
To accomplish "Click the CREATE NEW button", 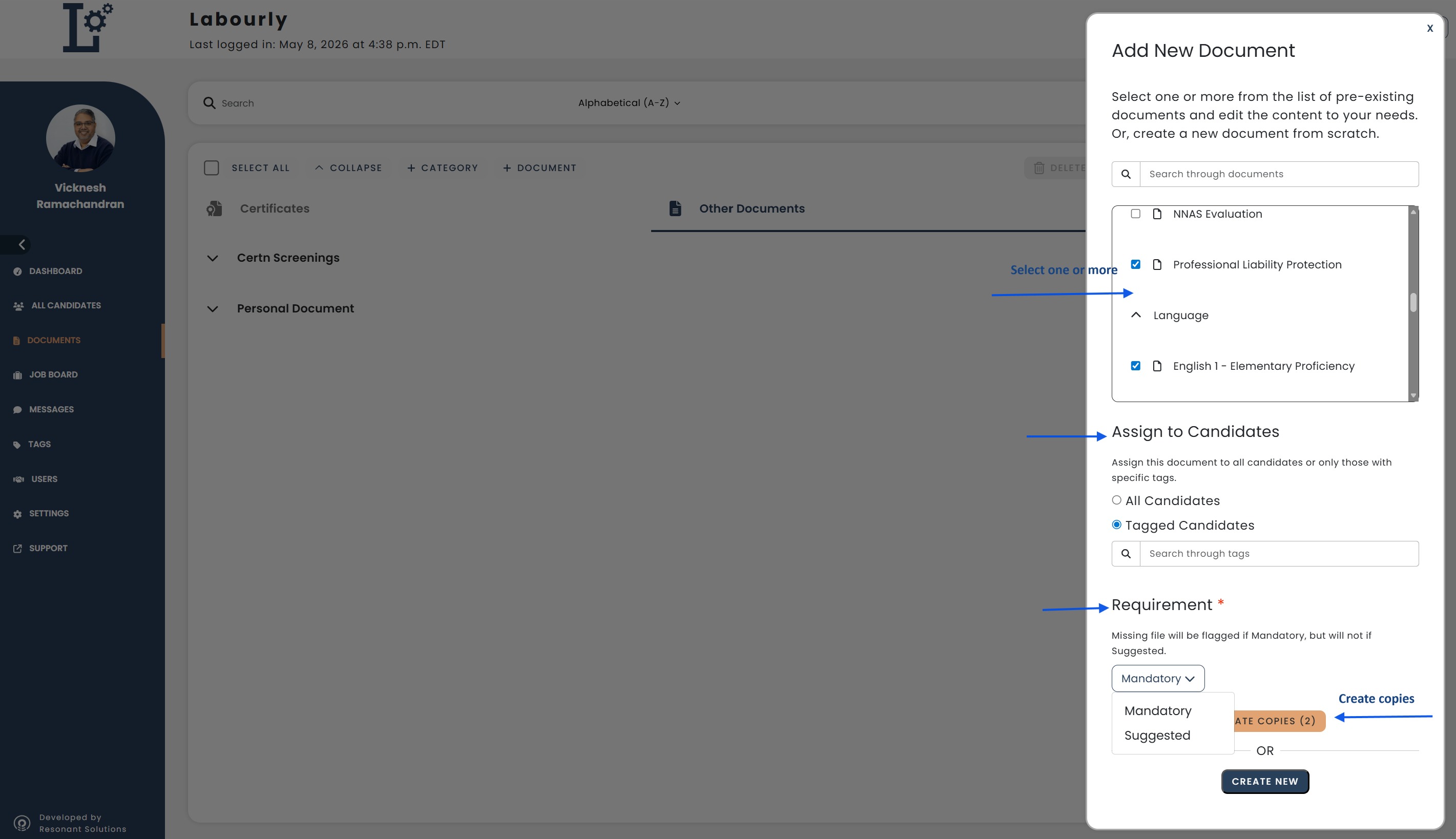I will click(x=1265, y=782).
